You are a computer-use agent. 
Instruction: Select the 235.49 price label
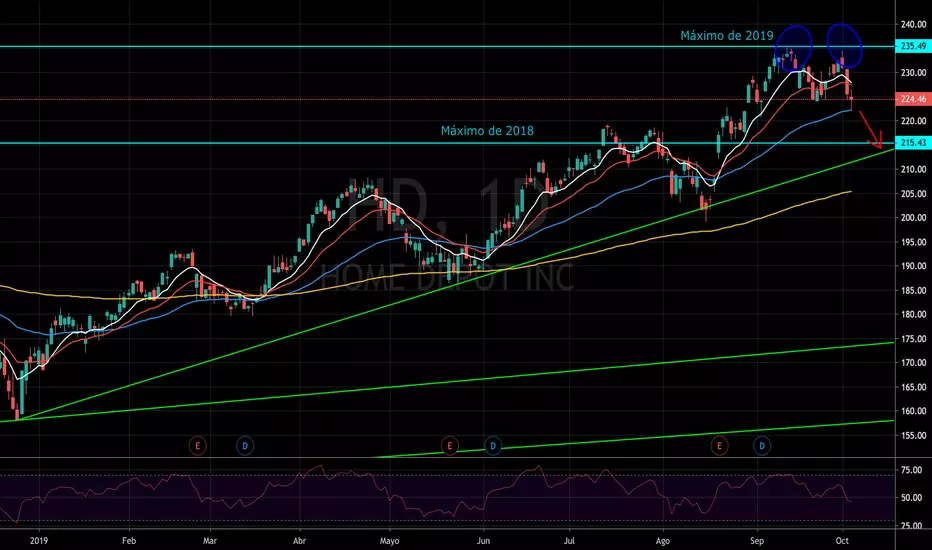pos(913,46)
